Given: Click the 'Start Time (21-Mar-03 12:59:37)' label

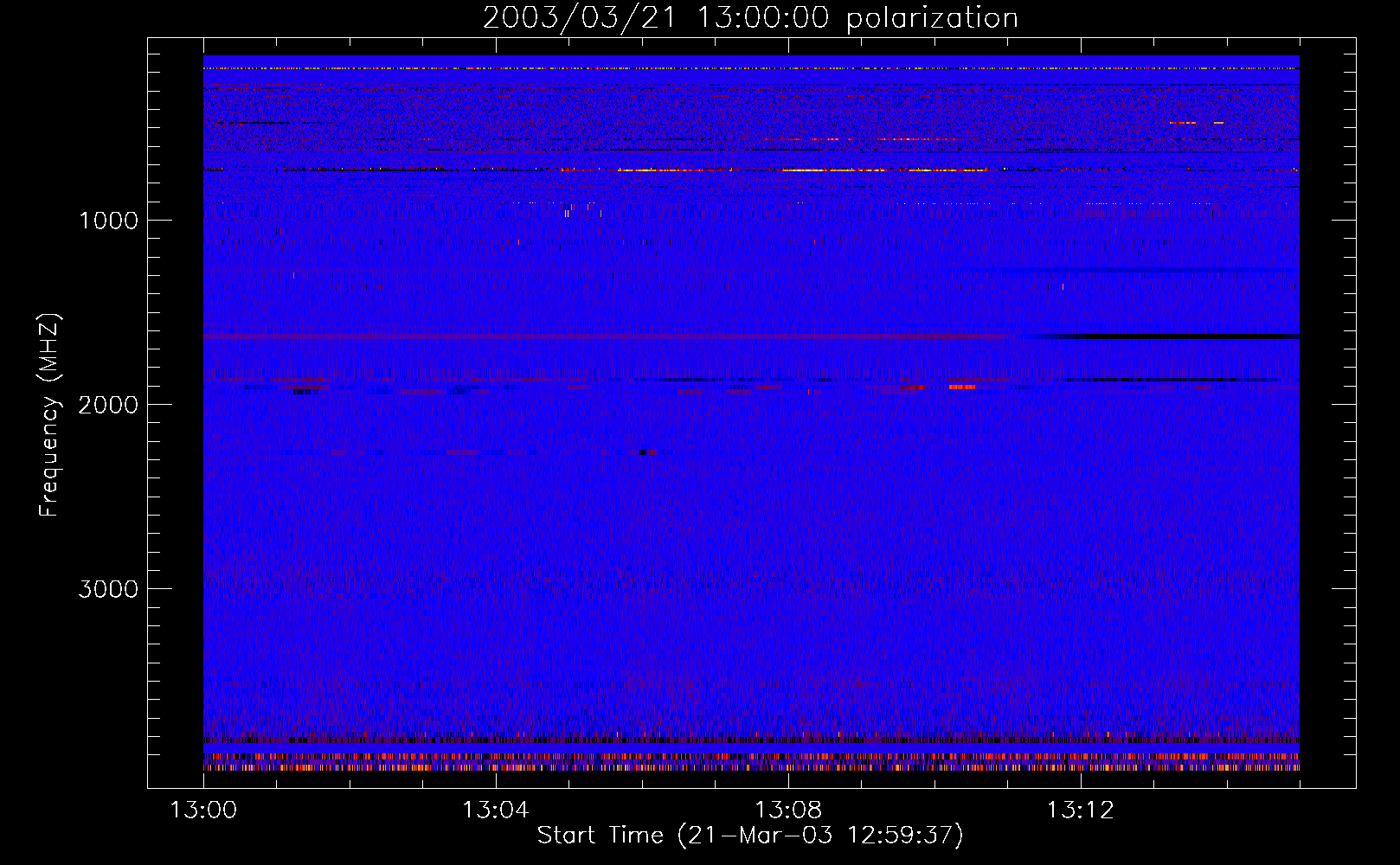Looking at the screenshot, I should click(750, 836).
